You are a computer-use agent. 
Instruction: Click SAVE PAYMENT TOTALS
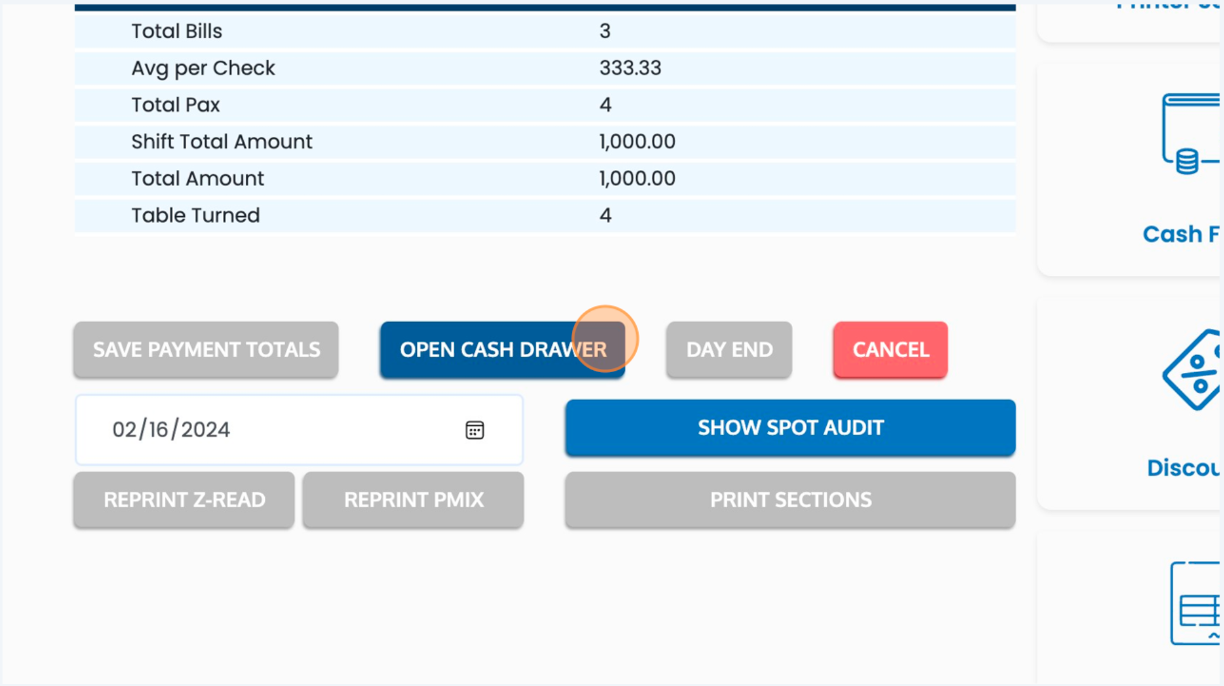click(x=205, y=350)
